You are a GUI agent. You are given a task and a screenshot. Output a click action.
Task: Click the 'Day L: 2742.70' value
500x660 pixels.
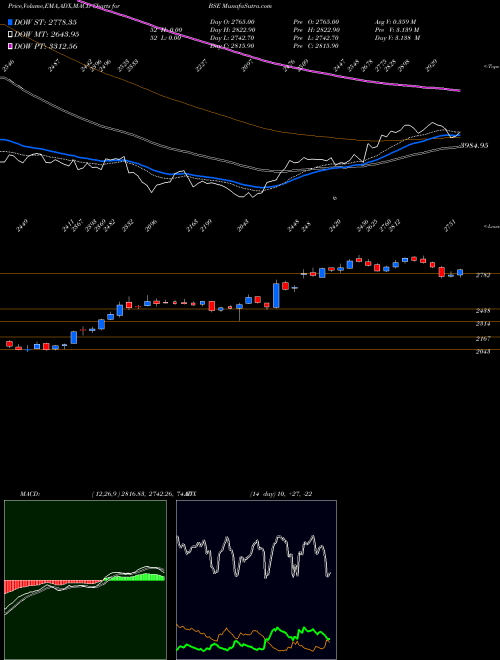coord(232,38)
